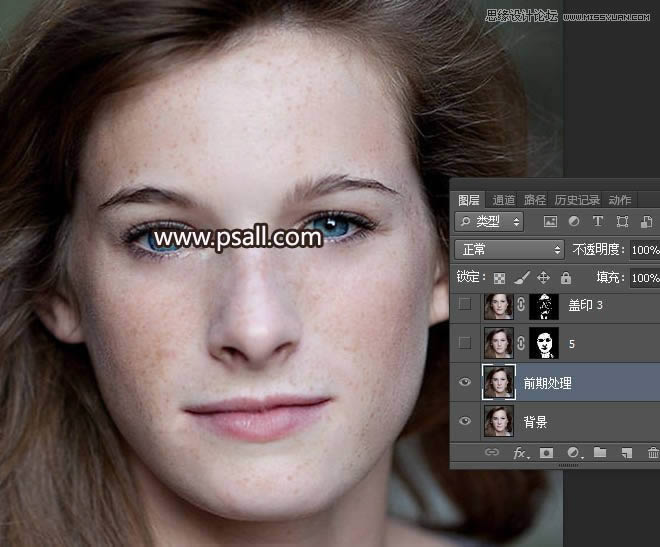Open the 正常 blend mode dropdown
Screen dimensions: 660x547
click(x=510, y=249)
